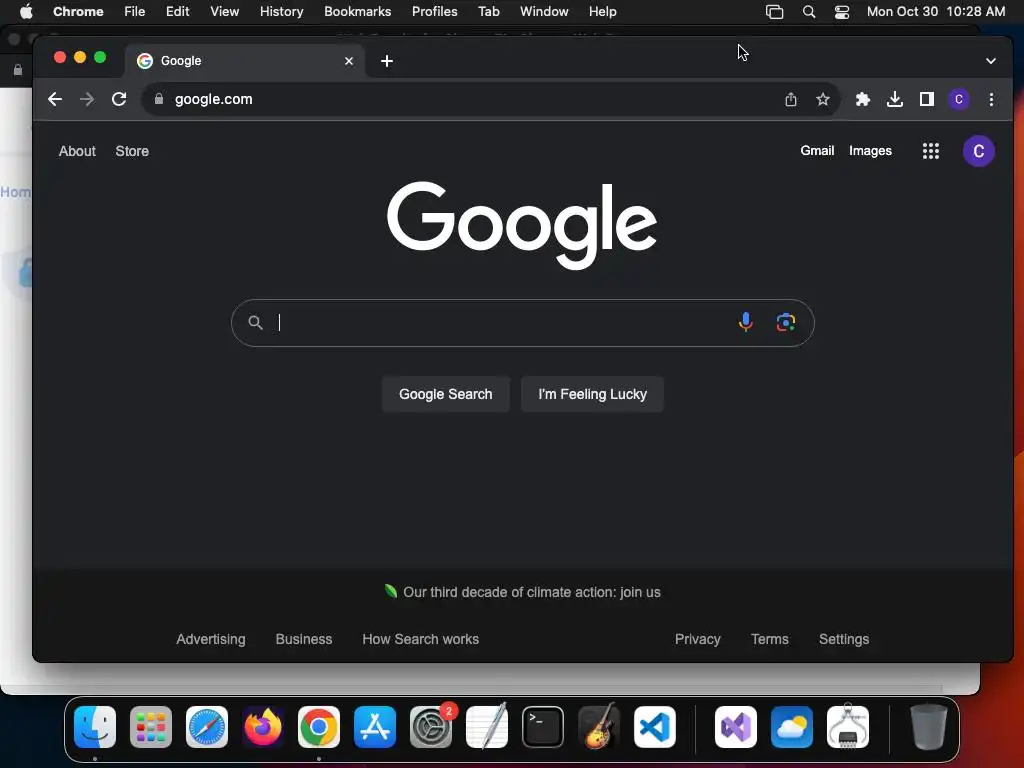Open the climate action join us link
Image resolution: width=1024 pixels, height=768 pixels.
[x=532, y=592]
